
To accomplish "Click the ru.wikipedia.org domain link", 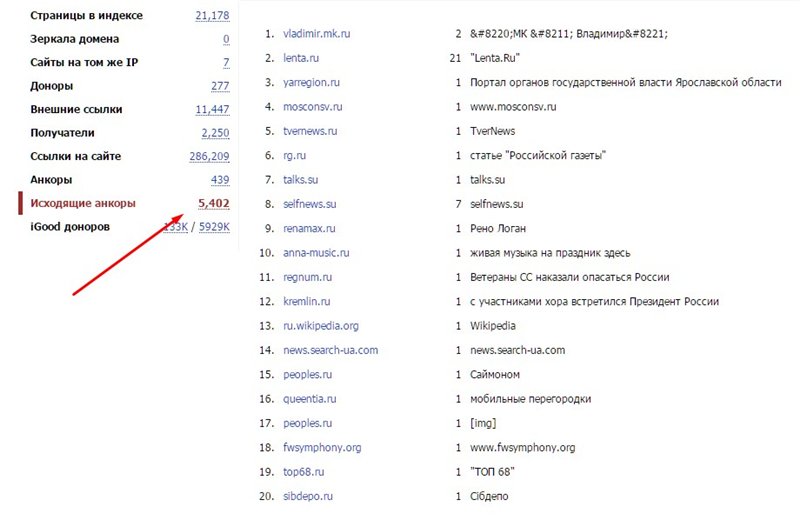I will pos(321,326).
